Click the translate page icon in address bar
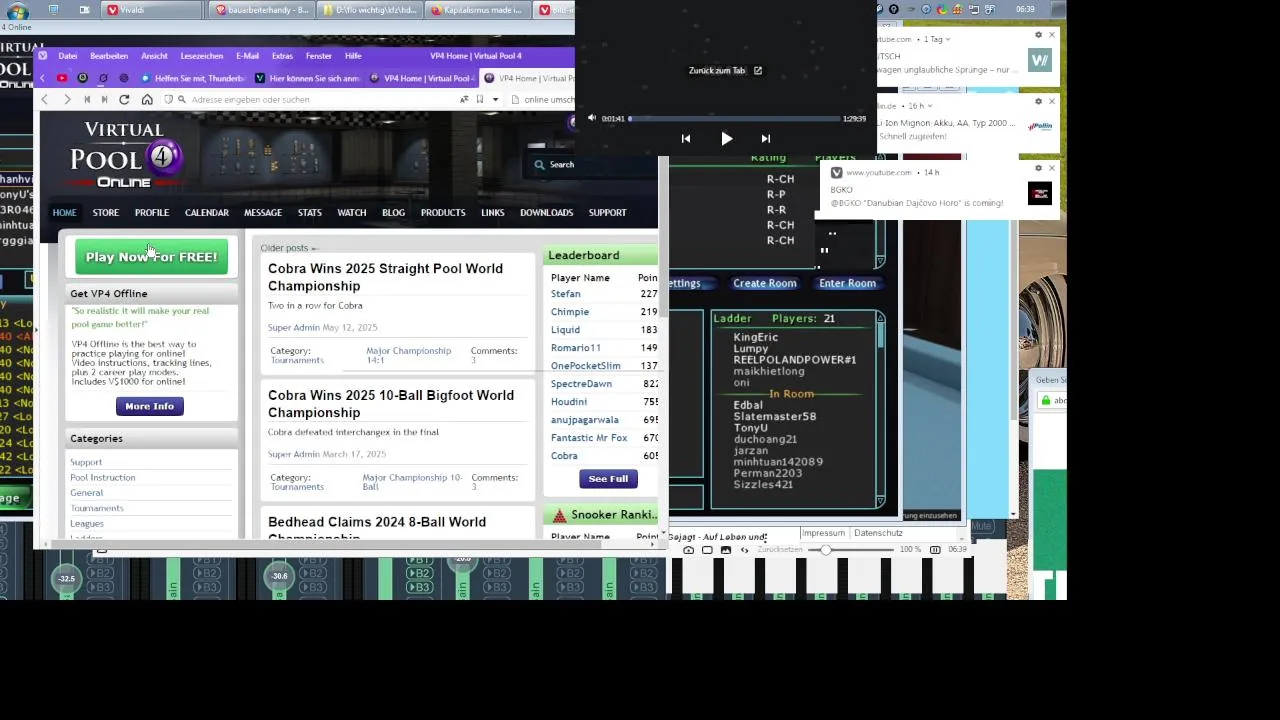This screenshot has width=1280, height=720. click(x=464, y=100)
